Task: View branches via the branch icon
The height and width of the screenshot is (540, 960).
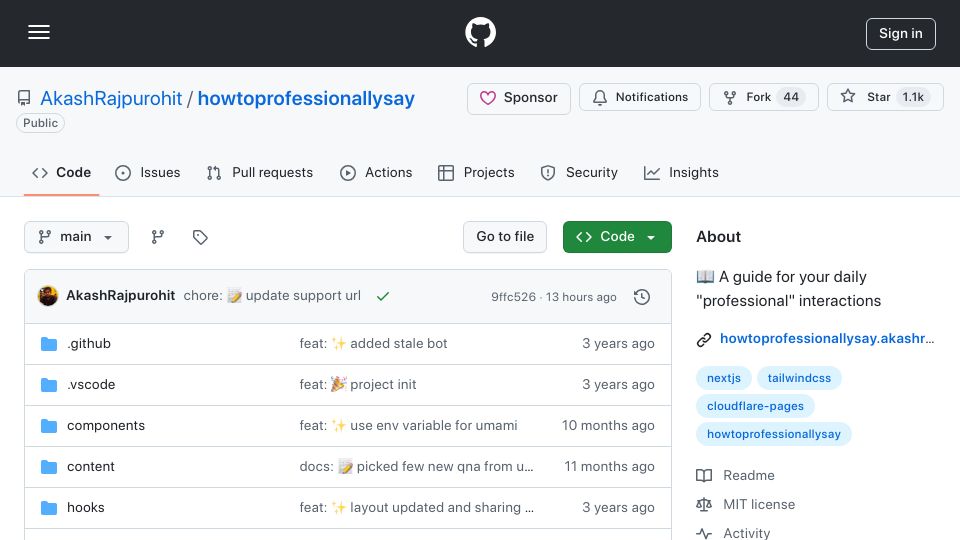Action: coord(158,237)
